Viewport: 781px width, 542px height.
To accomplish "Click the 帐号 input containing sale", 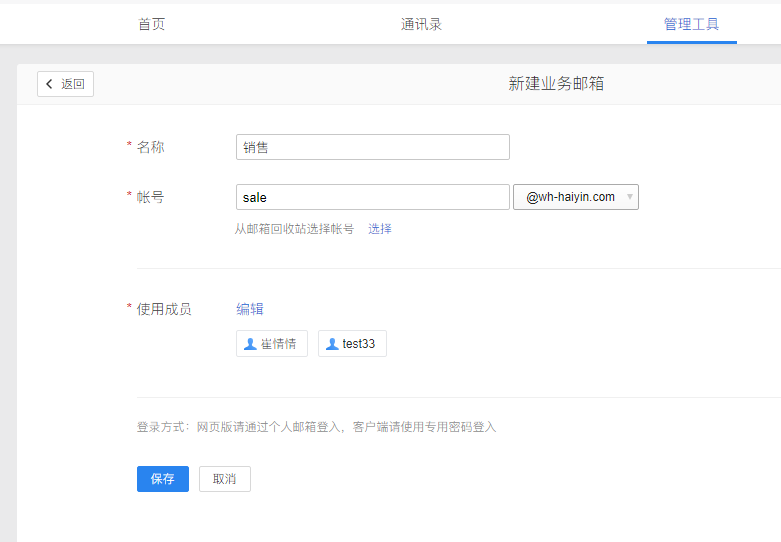I will (x=372, y=197).
